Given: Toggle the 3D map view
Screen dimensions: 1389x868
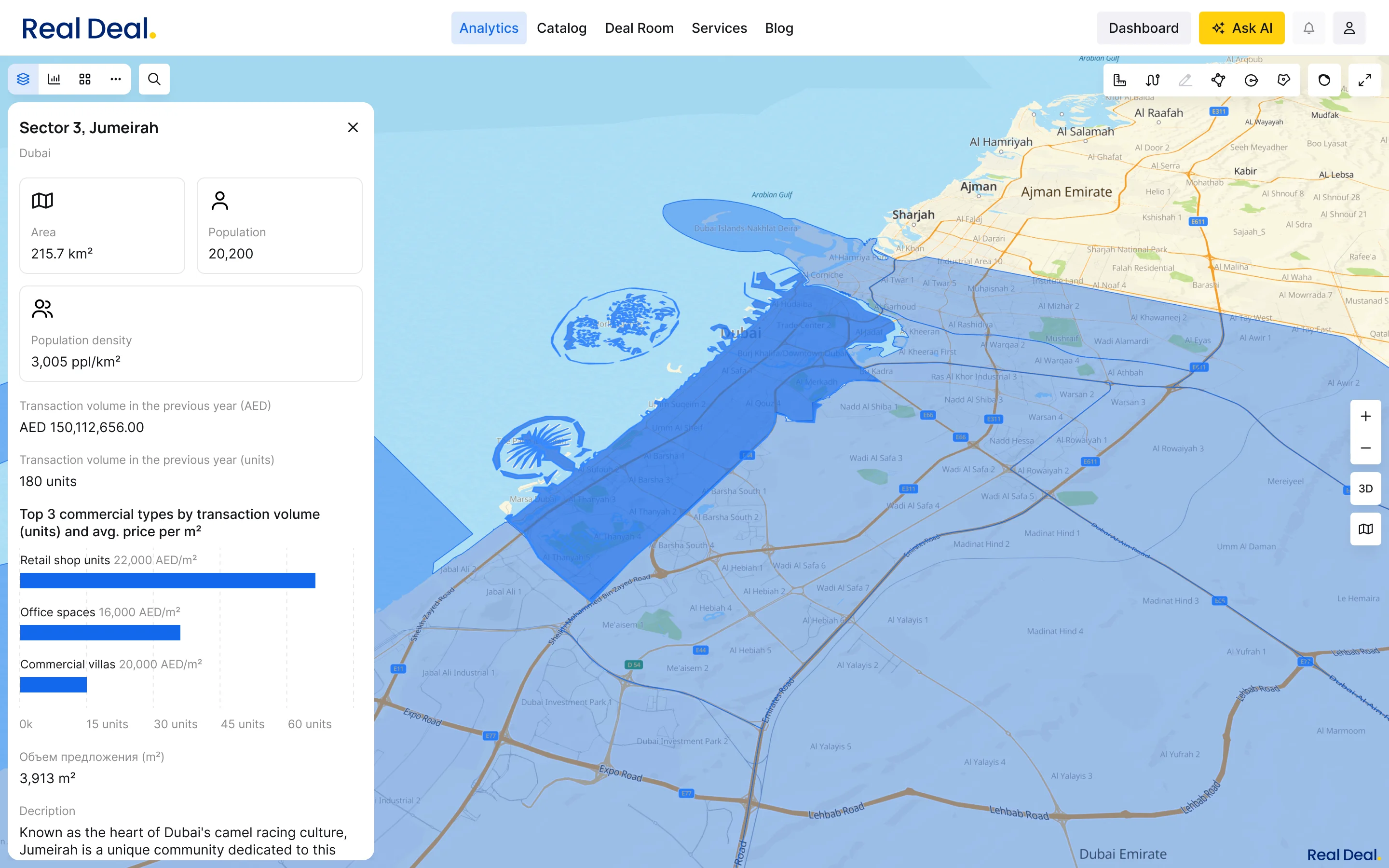Looking at the screenshot, I should 1365,488.
